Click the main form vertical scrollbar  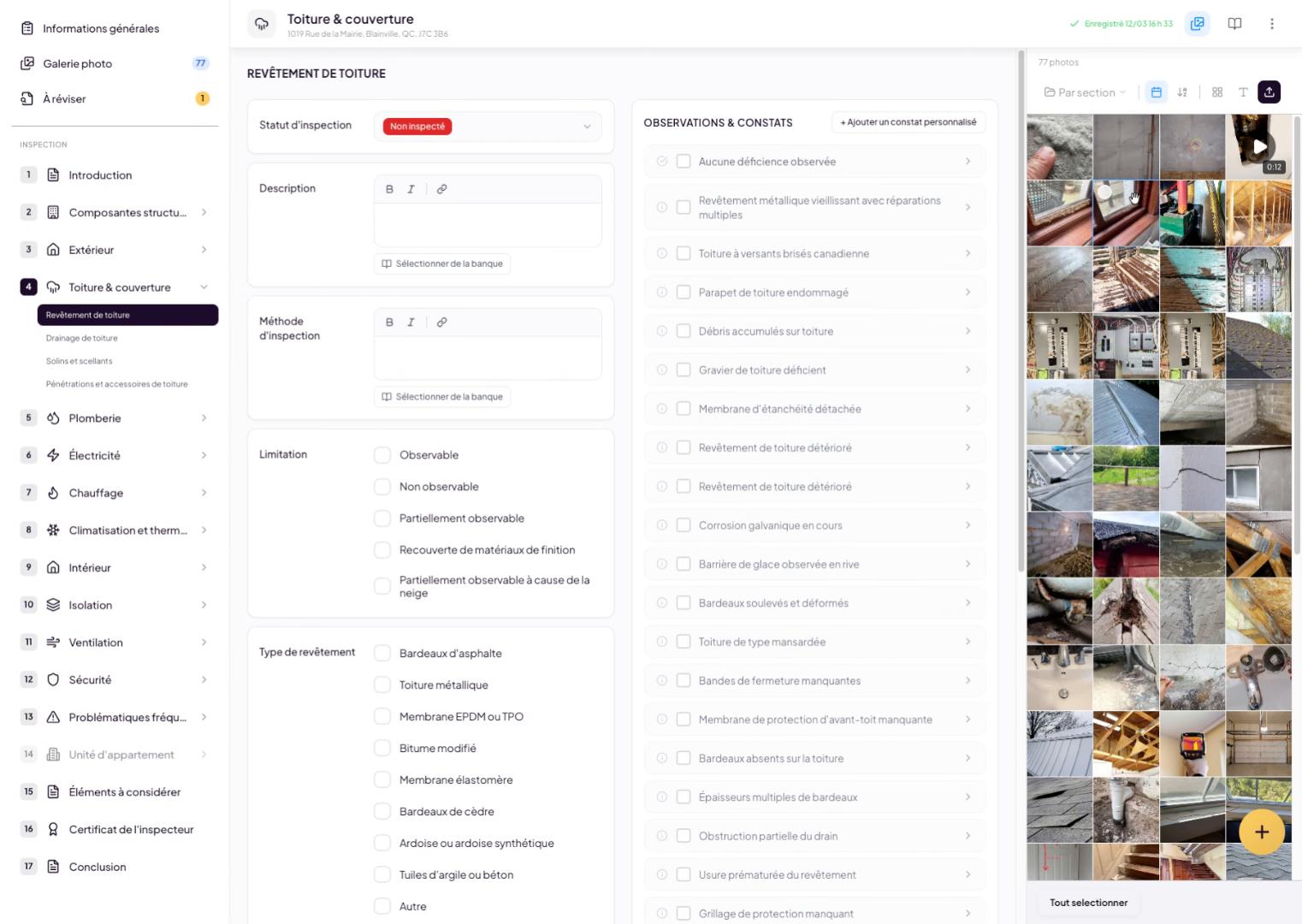click(1021, 310)
